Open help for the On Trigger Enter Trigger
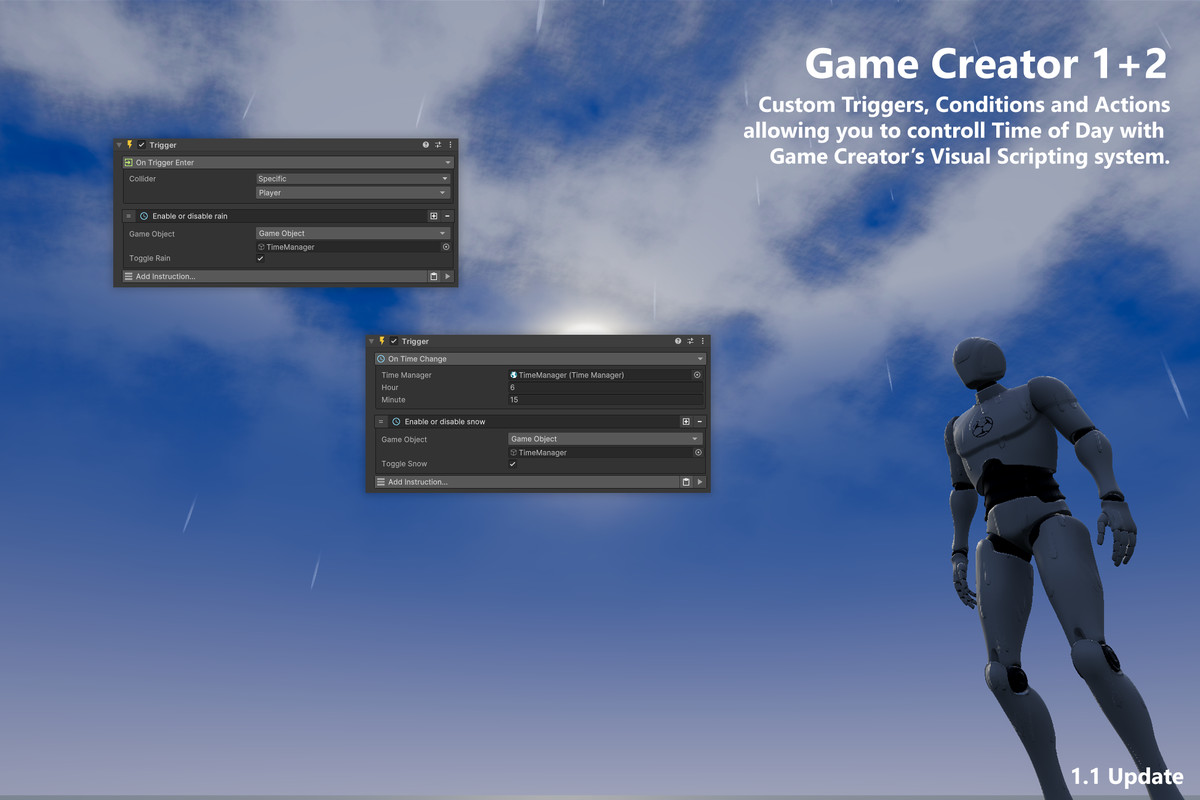 point(426,145)
